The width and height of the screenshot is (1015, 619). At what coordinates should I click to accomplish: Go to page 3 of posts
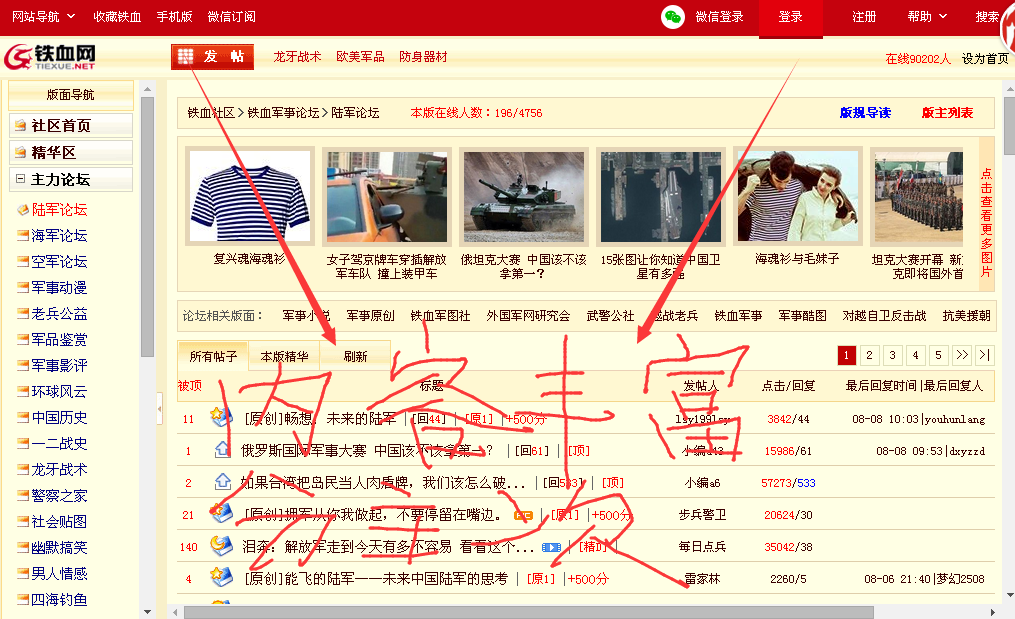click(893, 355)
